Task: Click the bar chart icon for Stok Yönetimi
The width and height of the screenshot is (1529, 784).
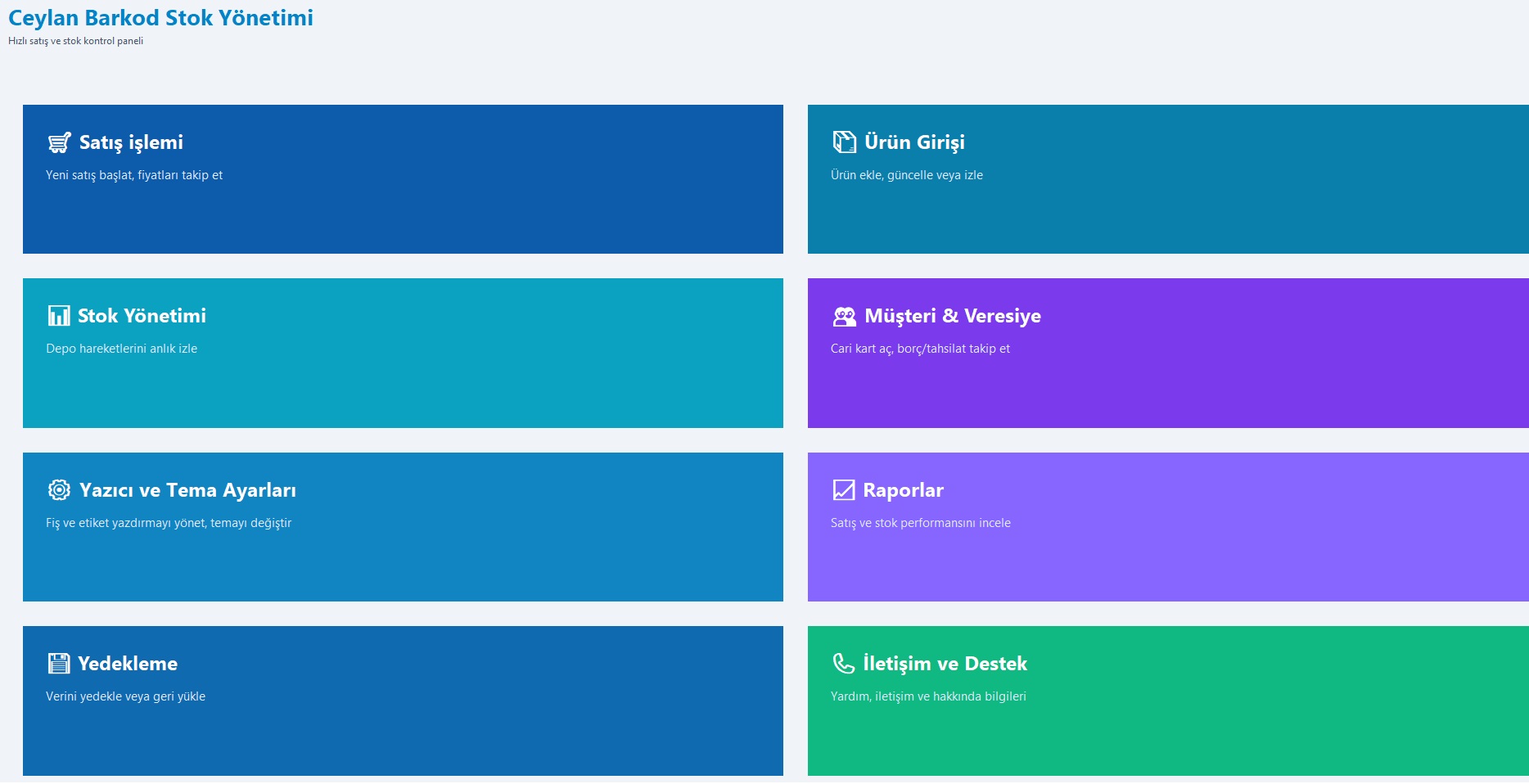Action: pos(59,316)
